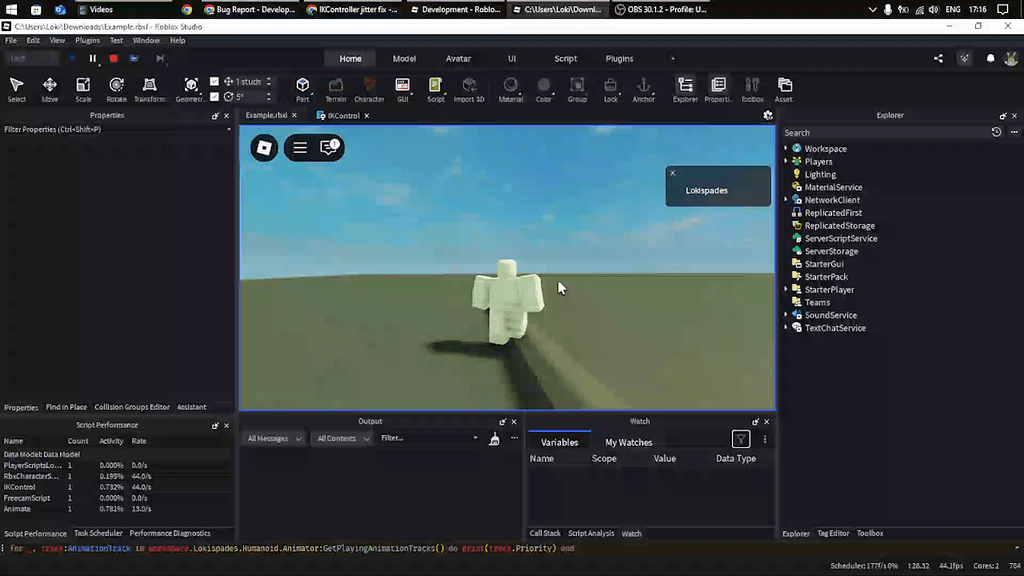Activate the Scale tool
Screen dimensions: 1024x576
coord(83,89)
